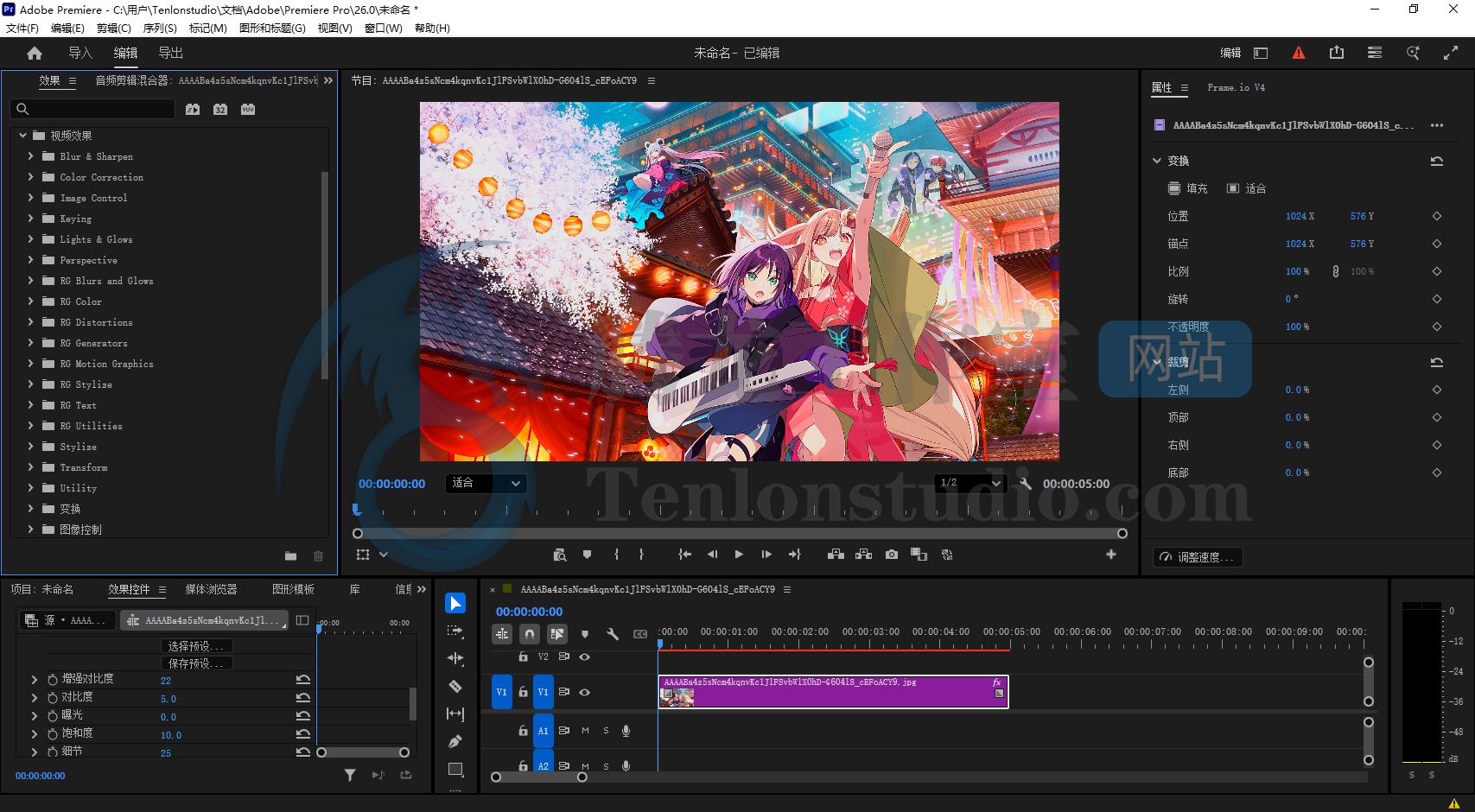Click the 导出 workspace button

(x=170, y=54)
